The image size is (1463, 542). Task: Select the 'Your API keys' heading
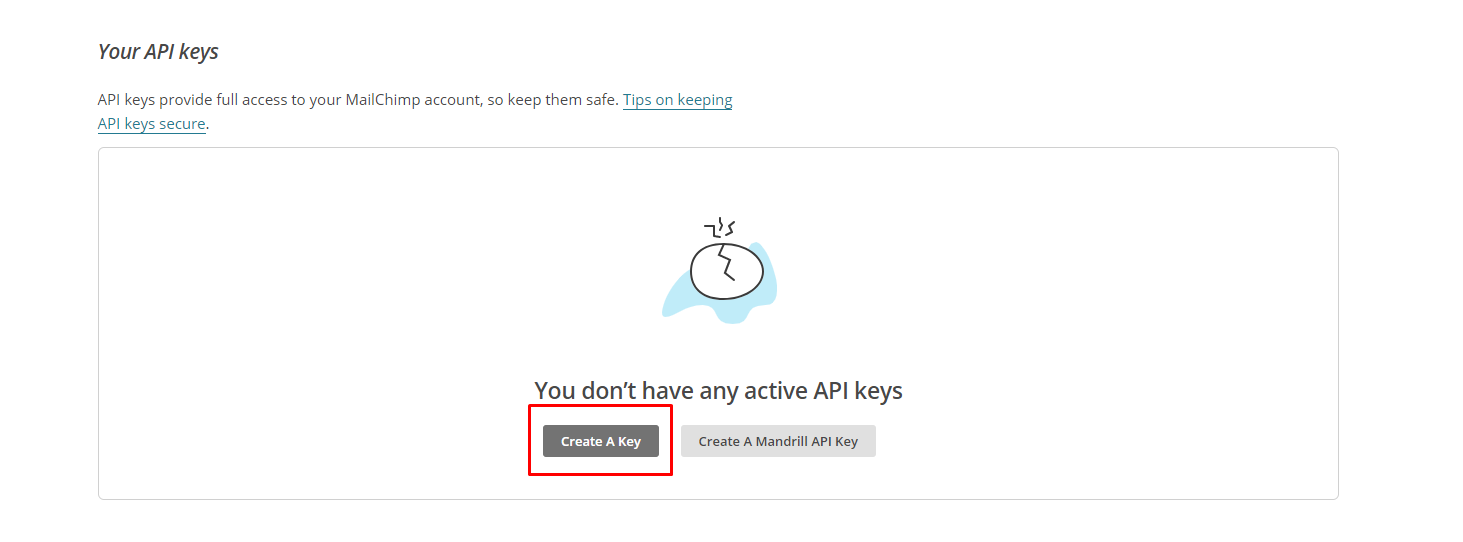pos(158,52)
